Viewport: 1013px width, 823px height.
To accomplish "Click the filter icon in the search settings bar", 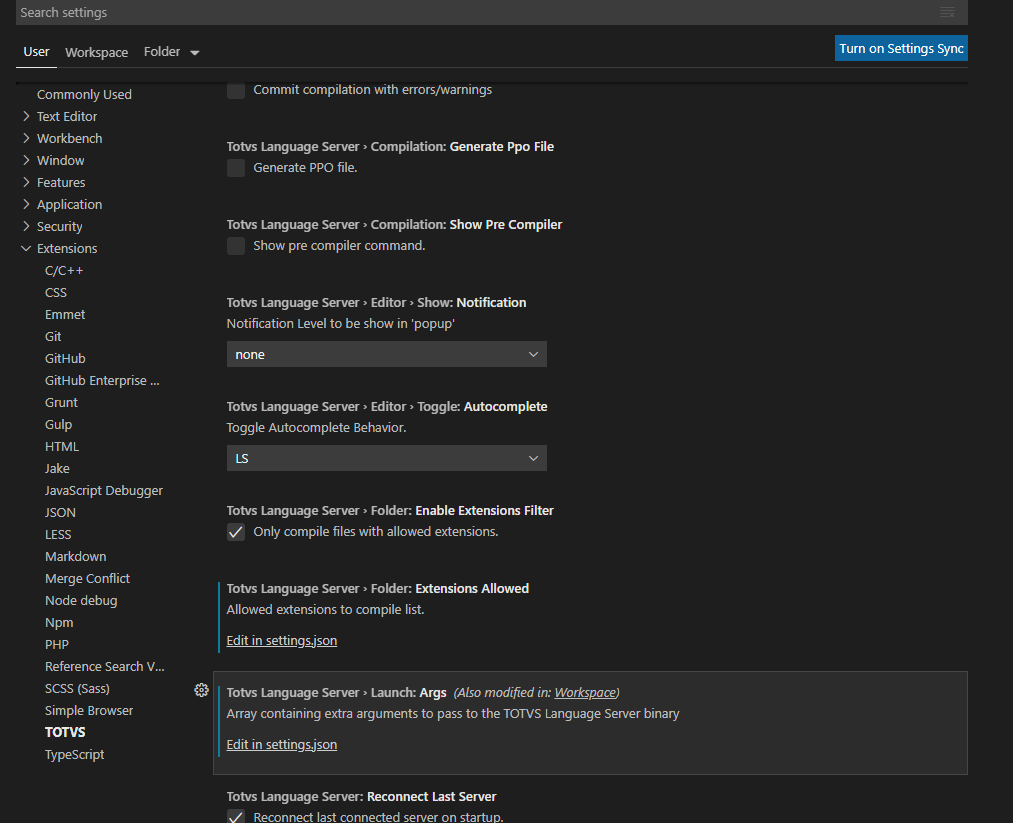I will pyautogui.click(x=946, y=12).
